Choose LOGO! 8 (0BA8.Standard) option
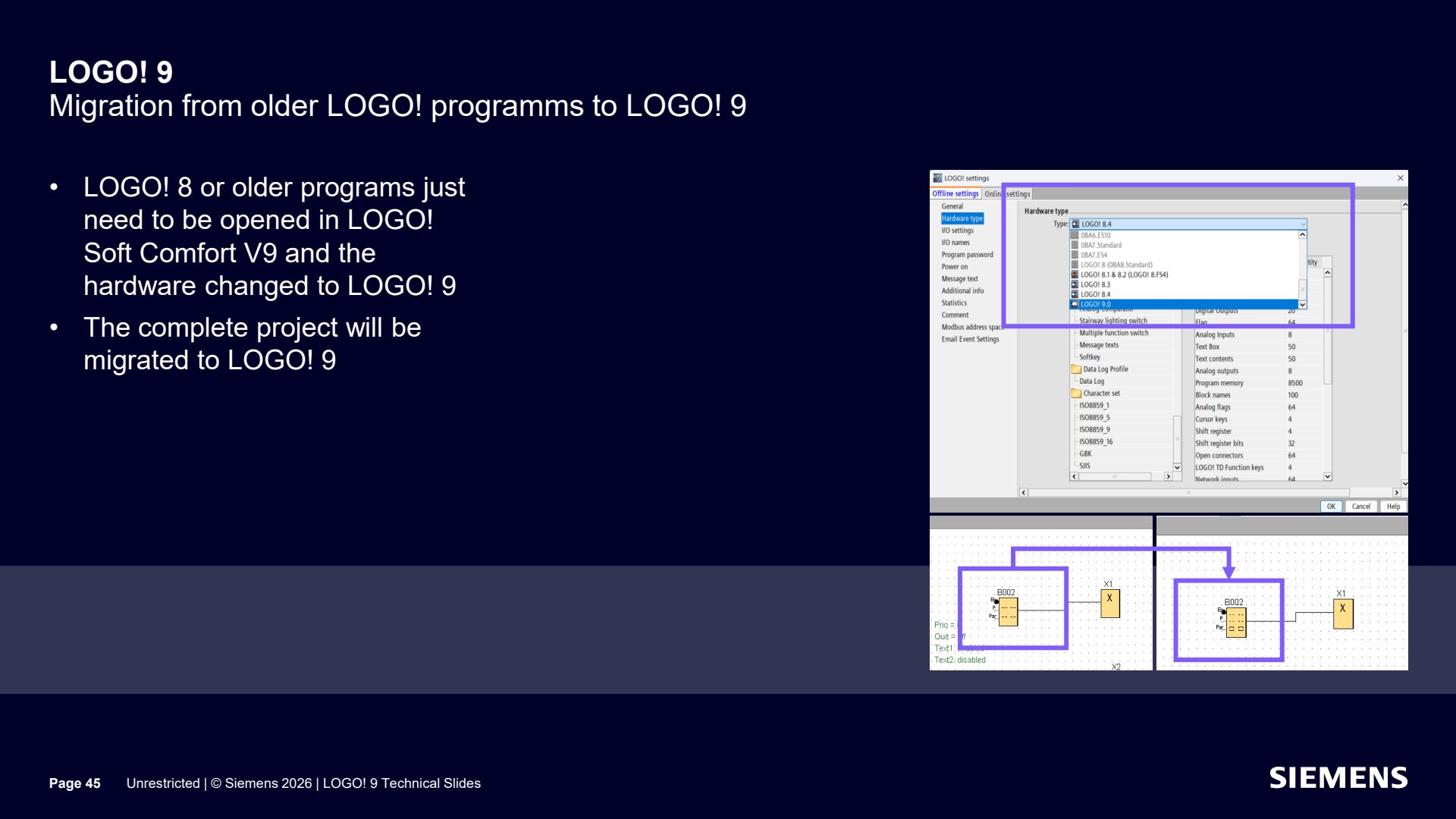The image size is (1456, 819). [x=1184, y=265]
